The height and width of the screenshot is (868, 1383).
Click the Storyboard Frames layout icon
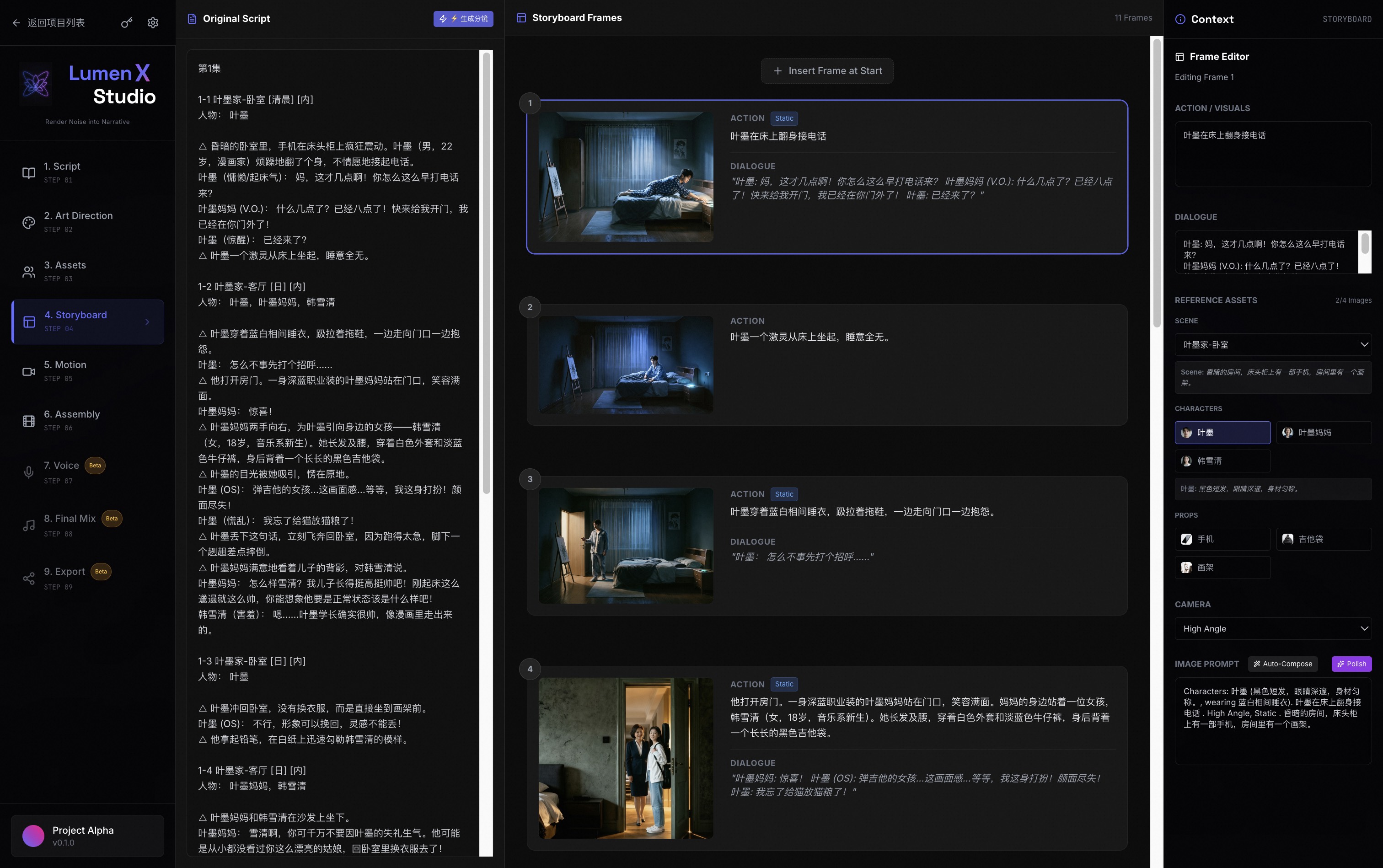click(x=521, y=18)
